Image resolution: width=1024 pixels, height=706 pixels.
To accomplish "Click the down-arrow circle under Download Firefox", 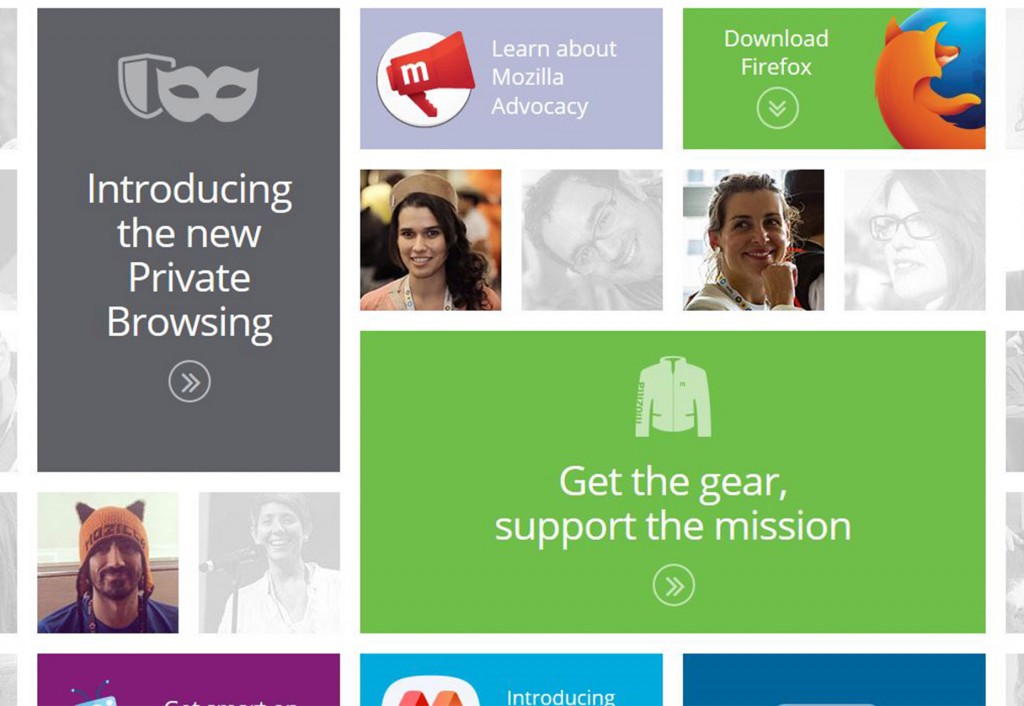I will [777, 108].
